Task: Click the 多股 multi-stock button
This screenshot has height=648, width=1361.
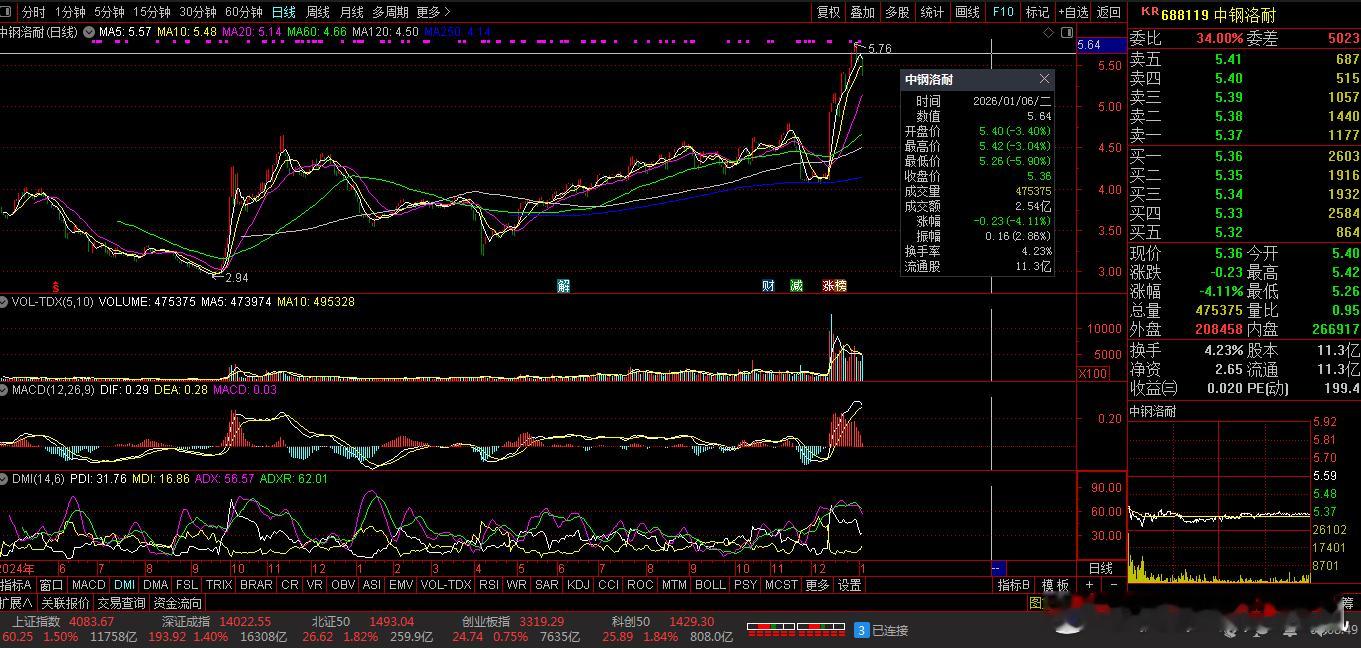Action: point(897,12)
